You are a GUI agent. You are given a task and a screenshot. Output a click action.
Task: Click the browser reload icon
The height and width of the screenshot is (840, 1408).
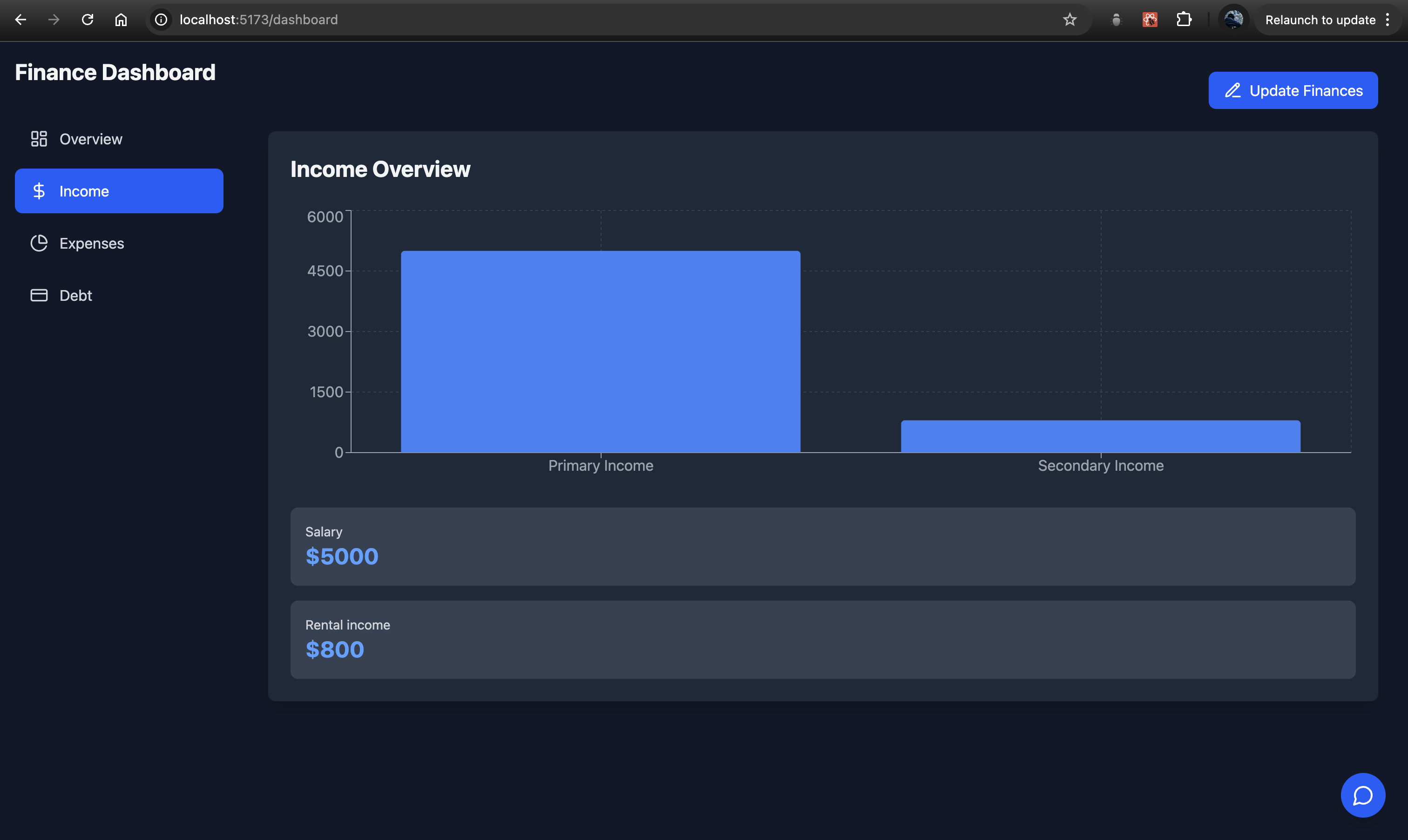click(x=87, y=20)
